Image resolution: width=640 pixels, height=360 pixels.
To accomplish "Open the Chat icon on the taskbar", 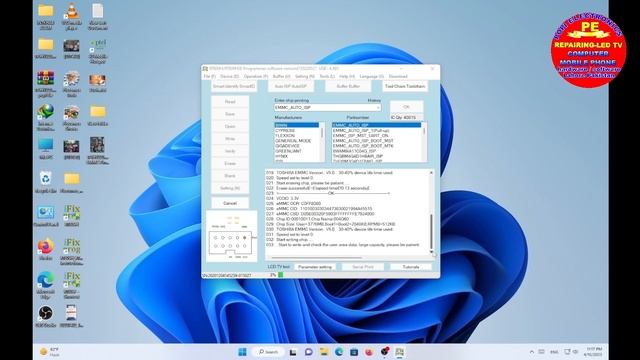I will point(309,352).
